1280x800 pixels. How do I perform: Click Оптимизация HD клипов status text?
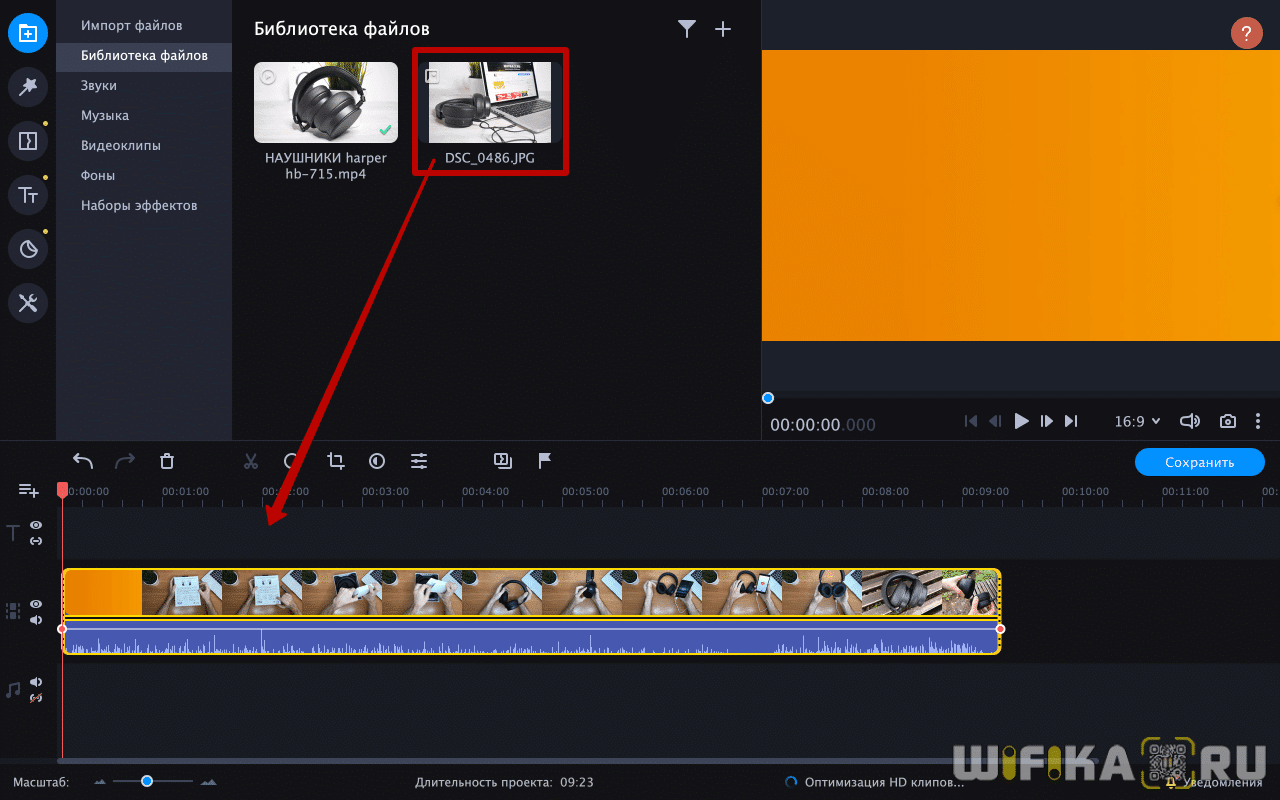pyautogui.click(x=884, y=782)
